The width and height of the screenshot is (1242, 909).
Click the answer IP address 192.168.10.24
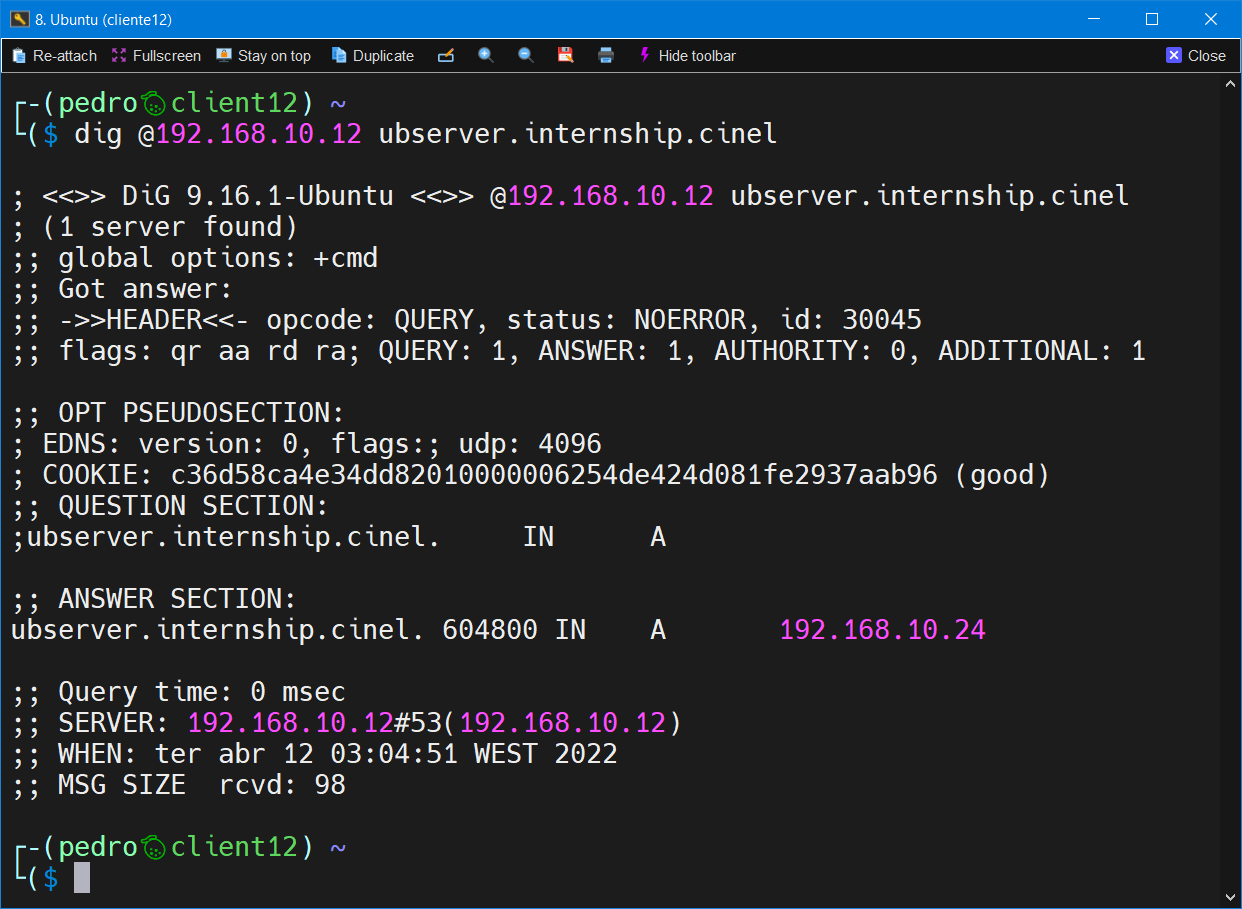[882, 630]
